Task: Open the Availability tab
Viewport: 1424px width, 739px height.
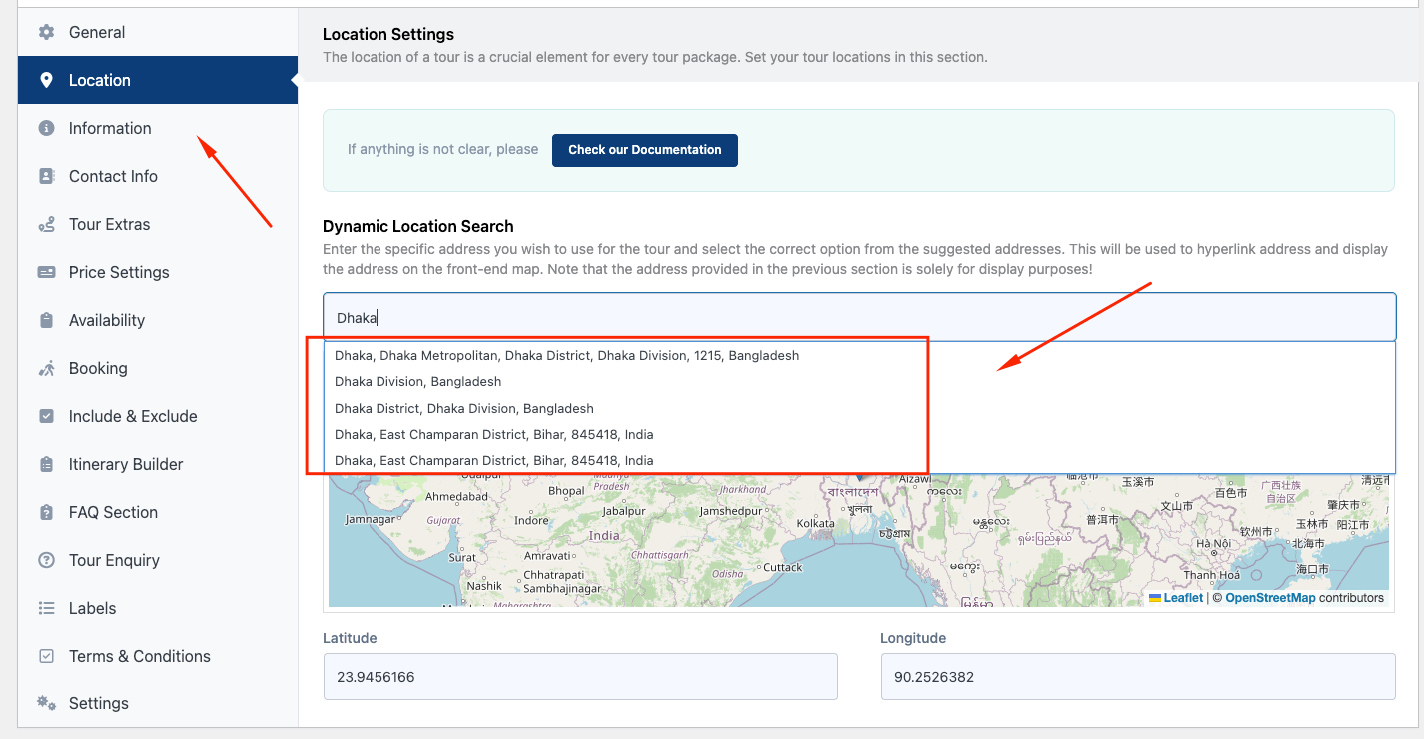Action: pos(107,320)
